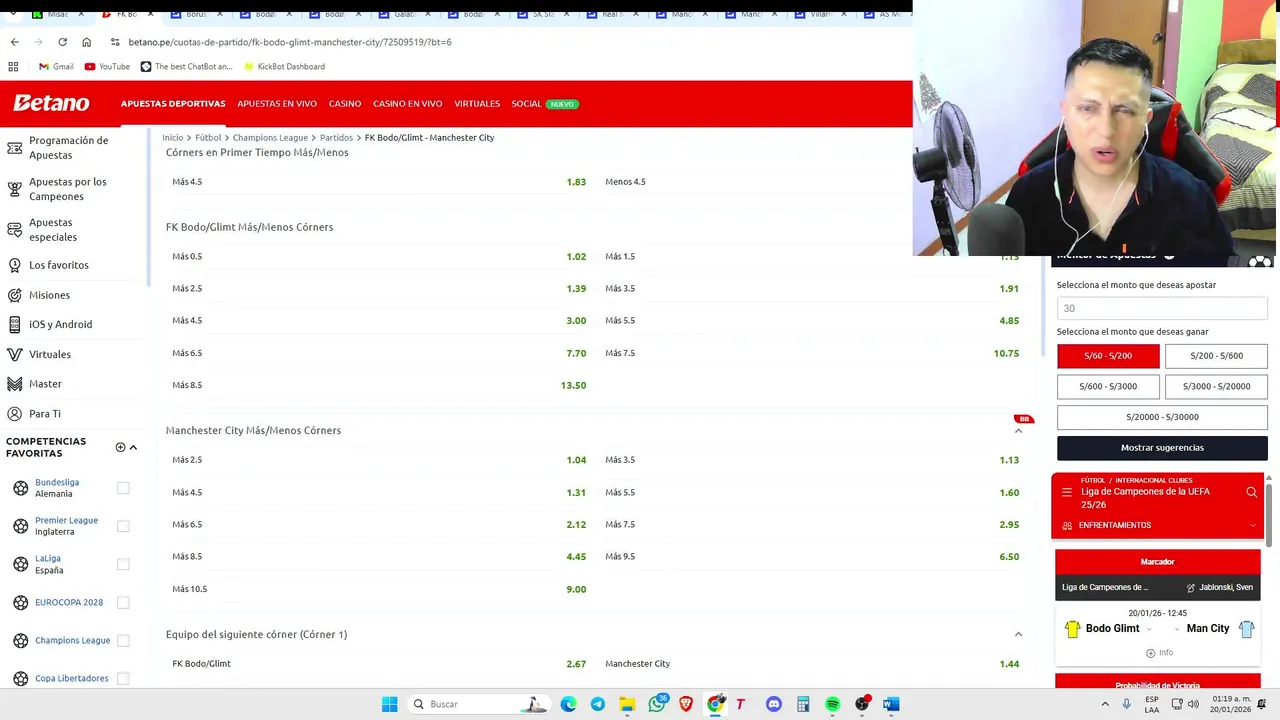1280x720 pixels.
Task: Check the LaLiga favorite checkbox
Action: [x=123, y=564]
